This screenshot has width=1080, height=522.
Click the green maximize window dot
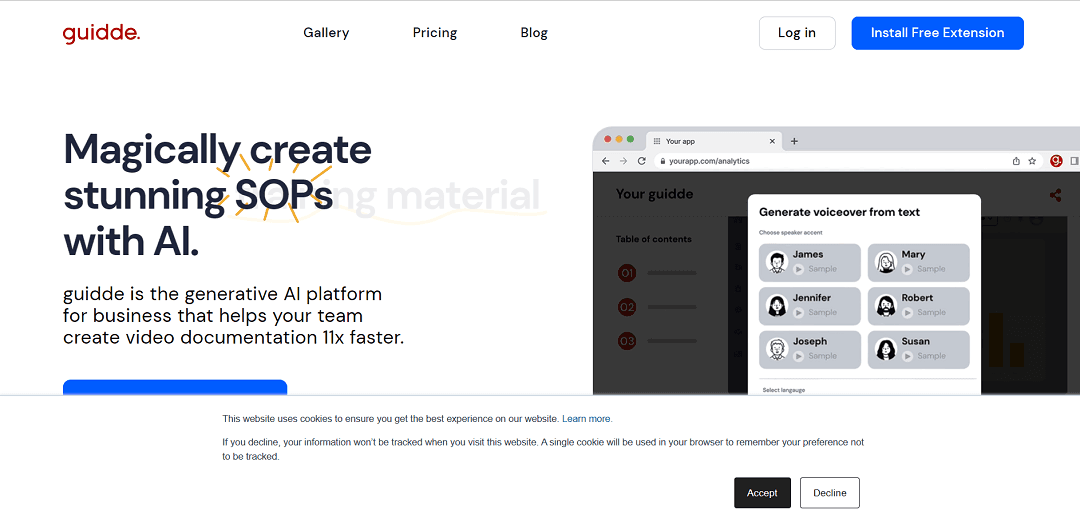(630, 139)
